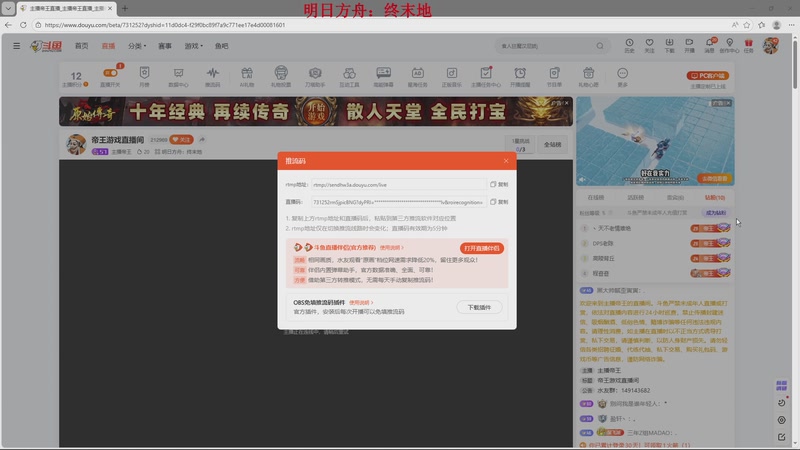This screenshot has width=800, height=450.
Task: Switch to the 钻粉(10) tab
Action: pos(715,197)
